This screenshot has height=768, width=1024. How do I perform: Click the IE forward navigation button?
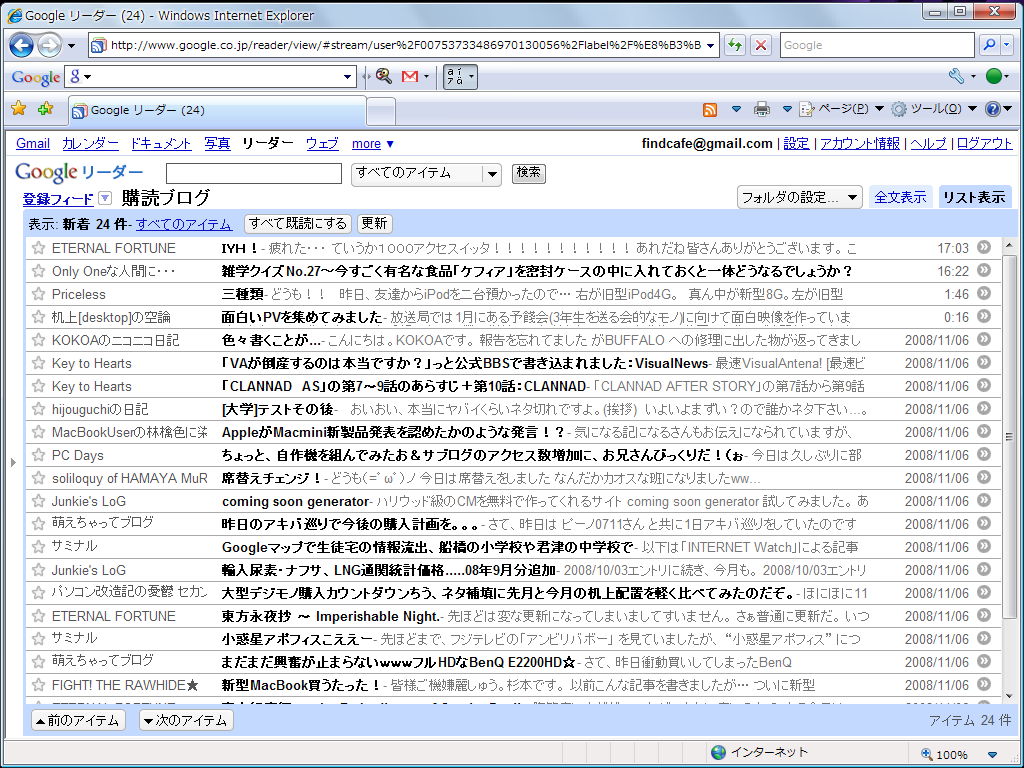[x=49, y=45]
